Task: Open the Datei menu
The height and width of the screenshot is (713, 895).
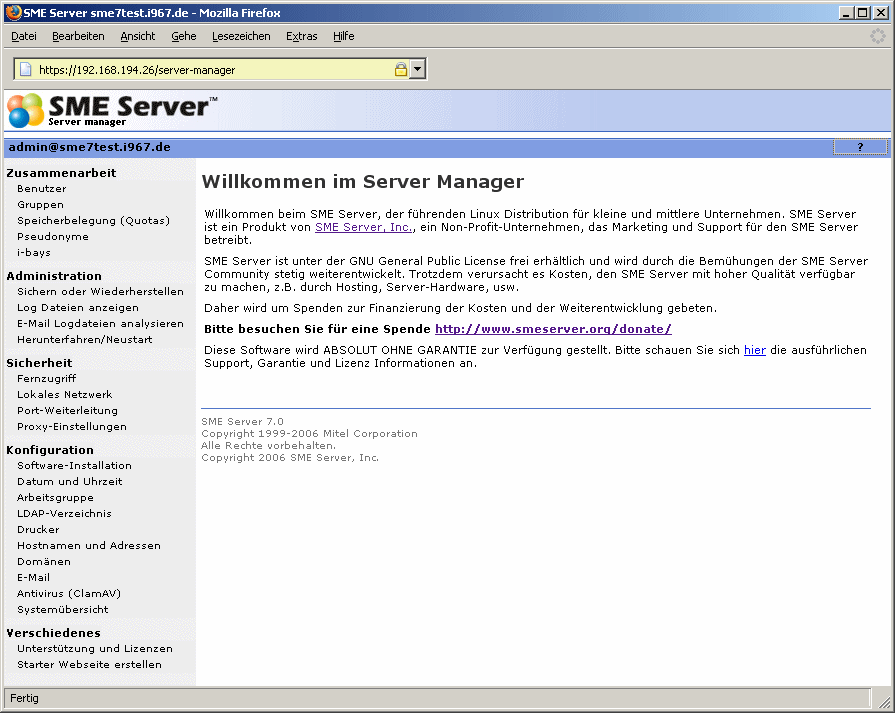Action: 24,36
